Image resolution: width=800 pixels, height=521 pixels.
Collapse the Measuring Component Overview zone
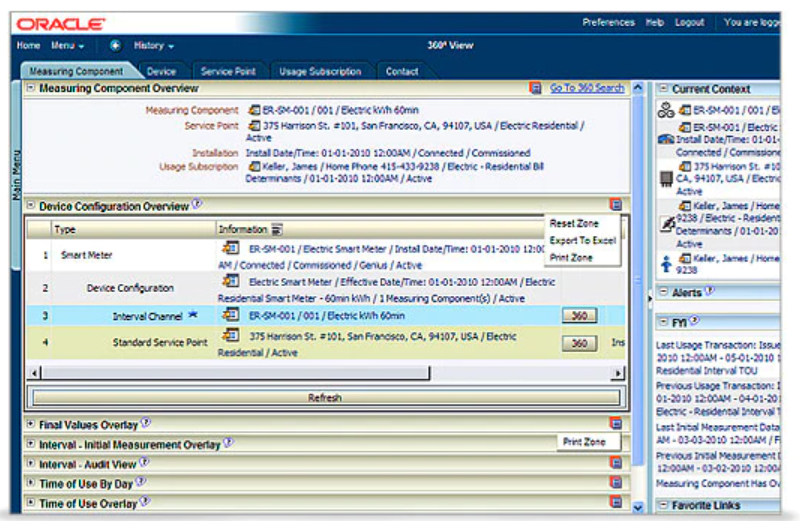31,88
